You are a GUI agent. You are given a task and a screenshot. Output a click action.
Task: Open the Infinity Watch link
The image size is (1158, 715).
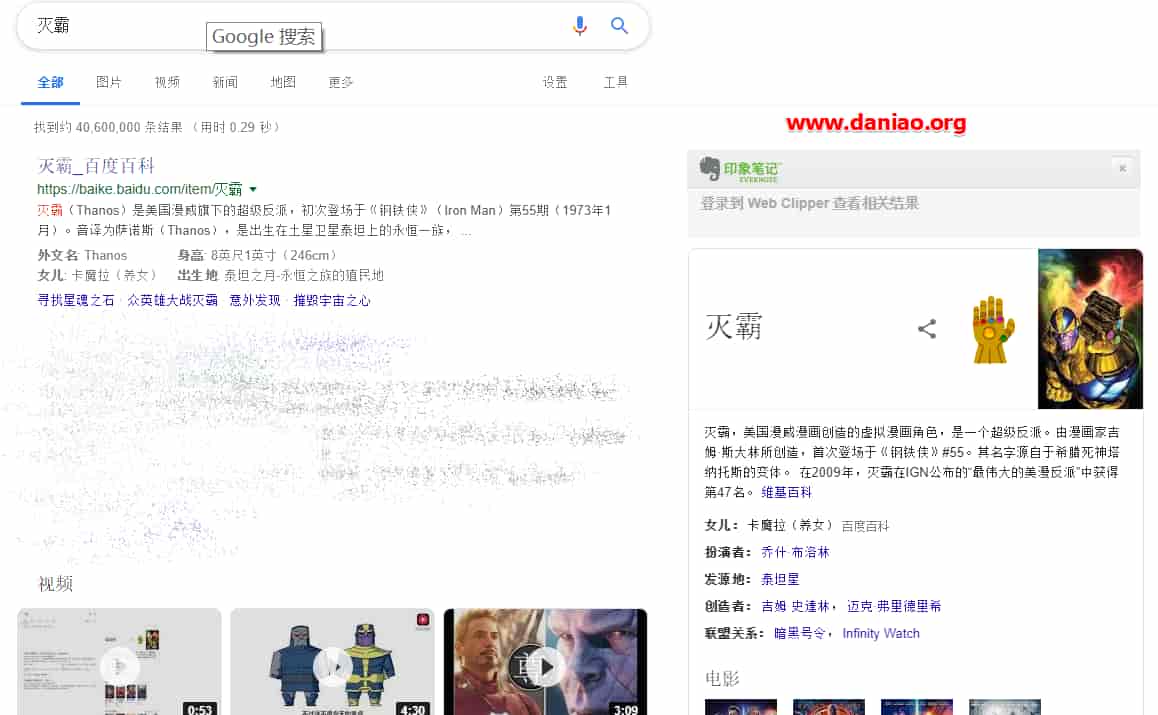[881, 633]
